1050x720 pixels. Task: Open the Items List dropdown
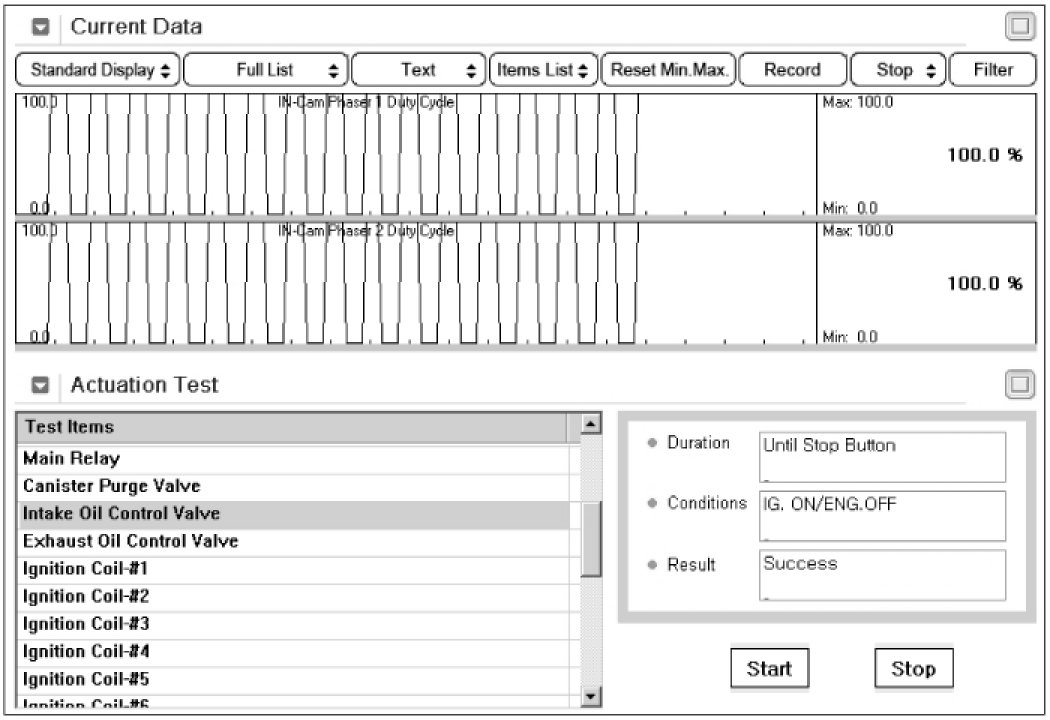point(543,70)
